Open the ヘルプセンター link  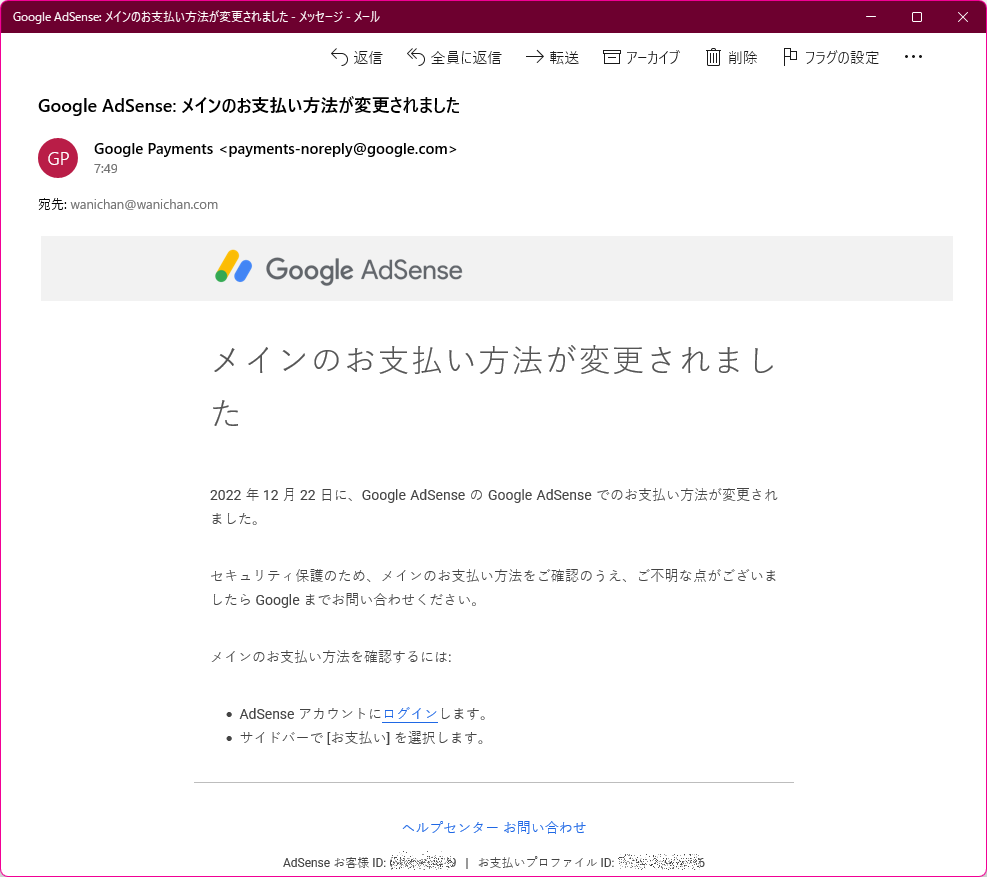point(450,827)
